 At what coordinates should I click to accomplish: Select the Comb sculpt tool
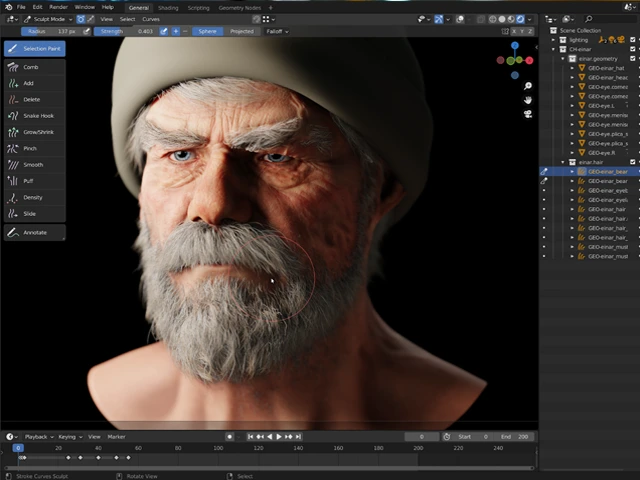pos(32,67)
